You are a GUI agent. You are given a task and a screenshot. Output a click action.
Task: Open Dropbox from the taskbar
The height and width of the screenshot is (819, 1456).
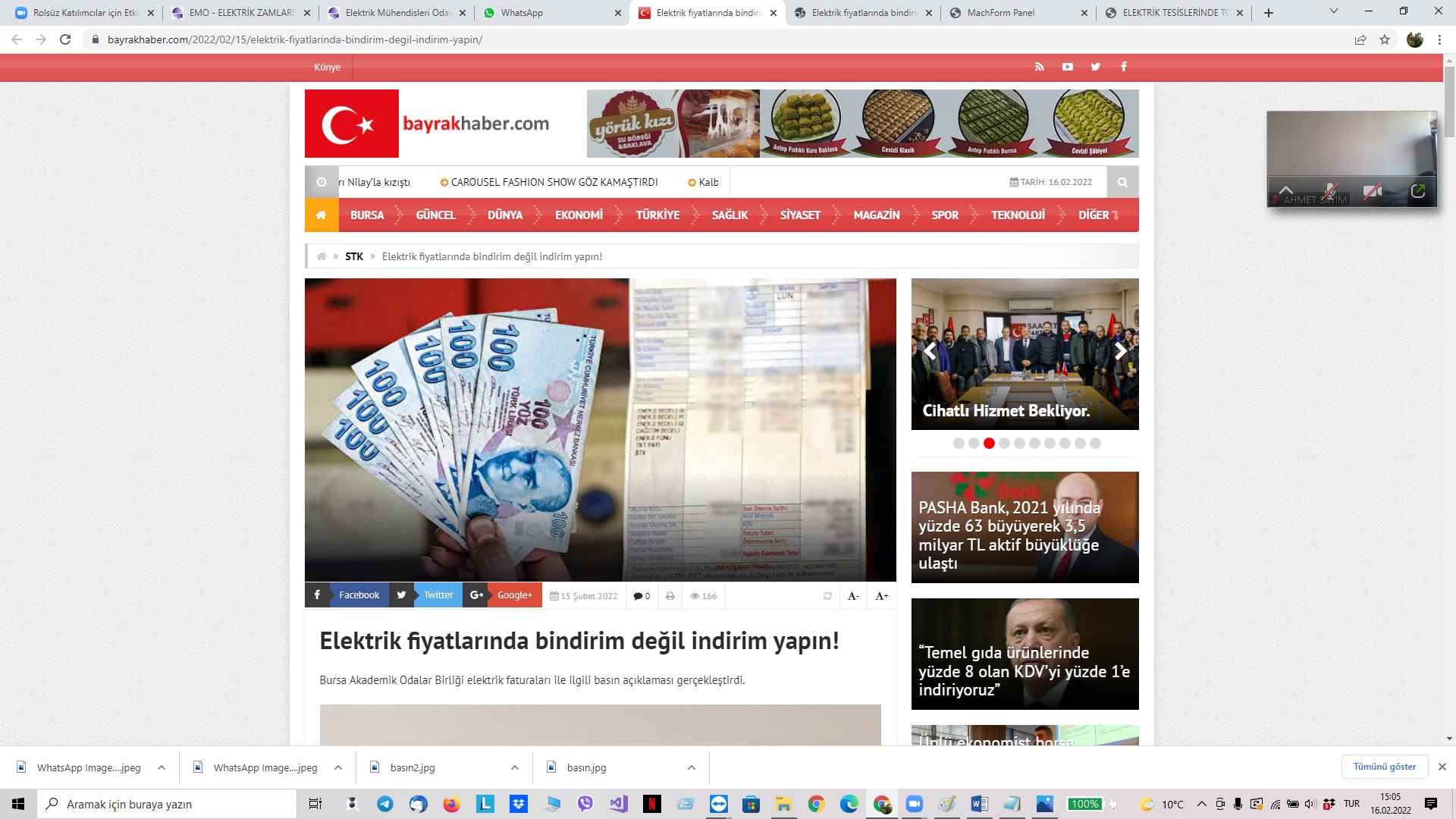(519, 804)
